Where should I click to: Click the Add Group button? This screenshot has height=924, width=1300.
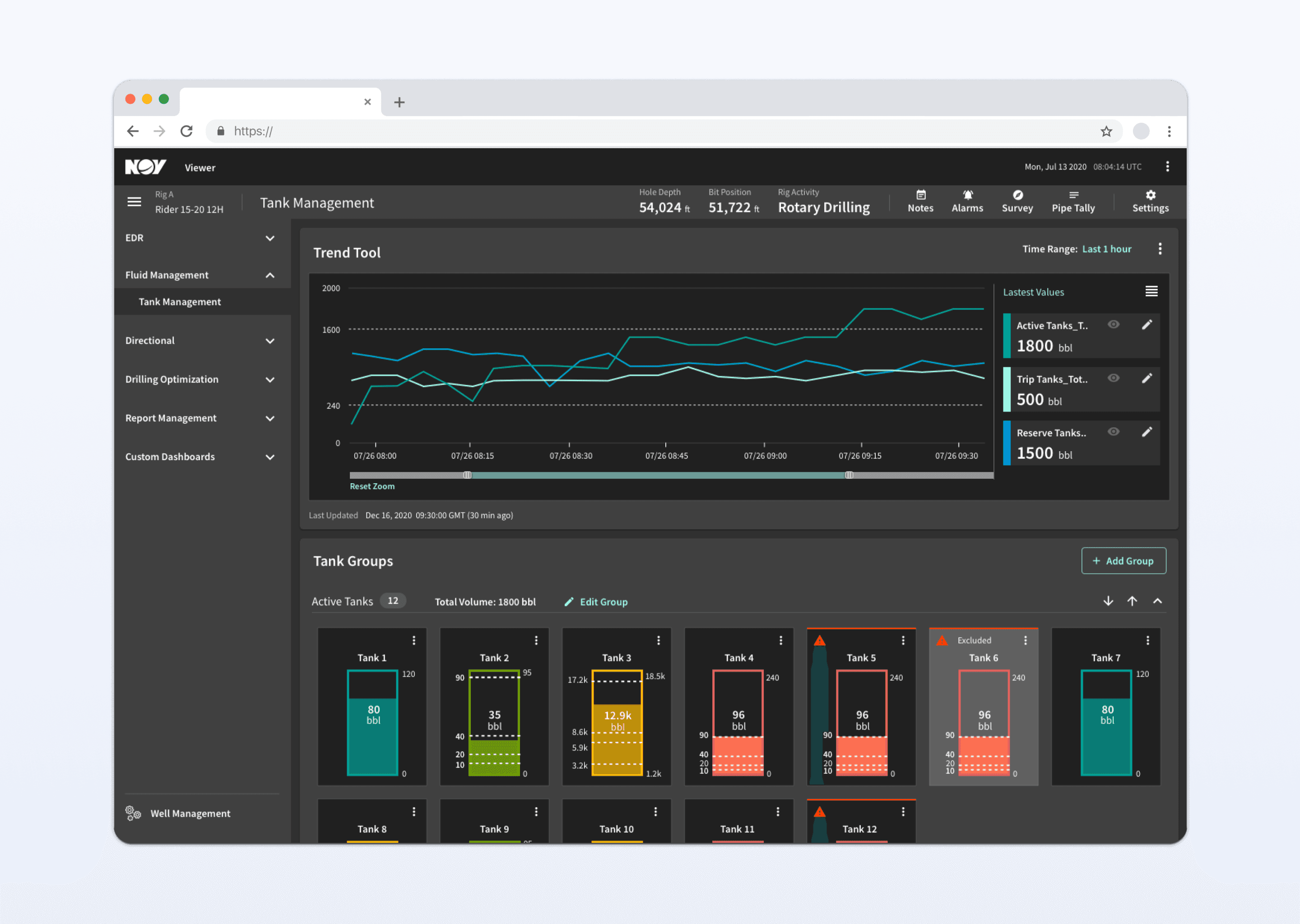(x=1123, y=561)
